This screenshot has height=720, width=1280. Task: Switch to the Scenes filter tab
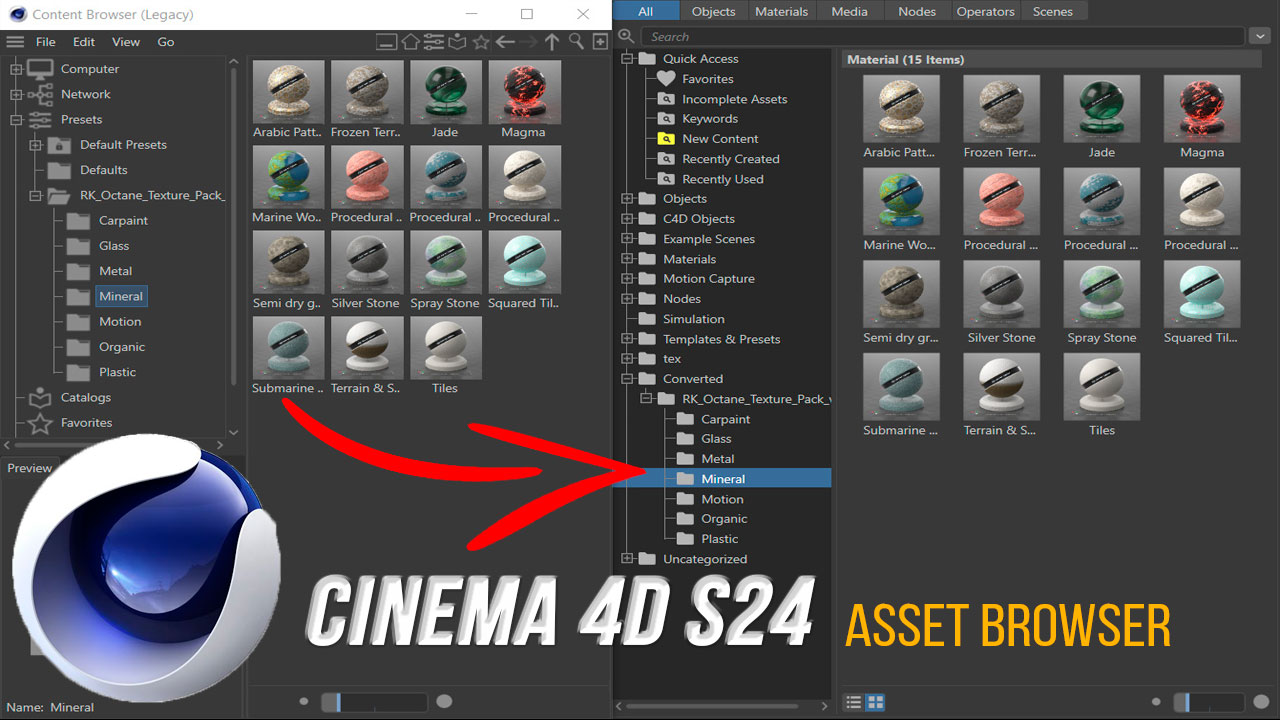[x=1053, y=11]
